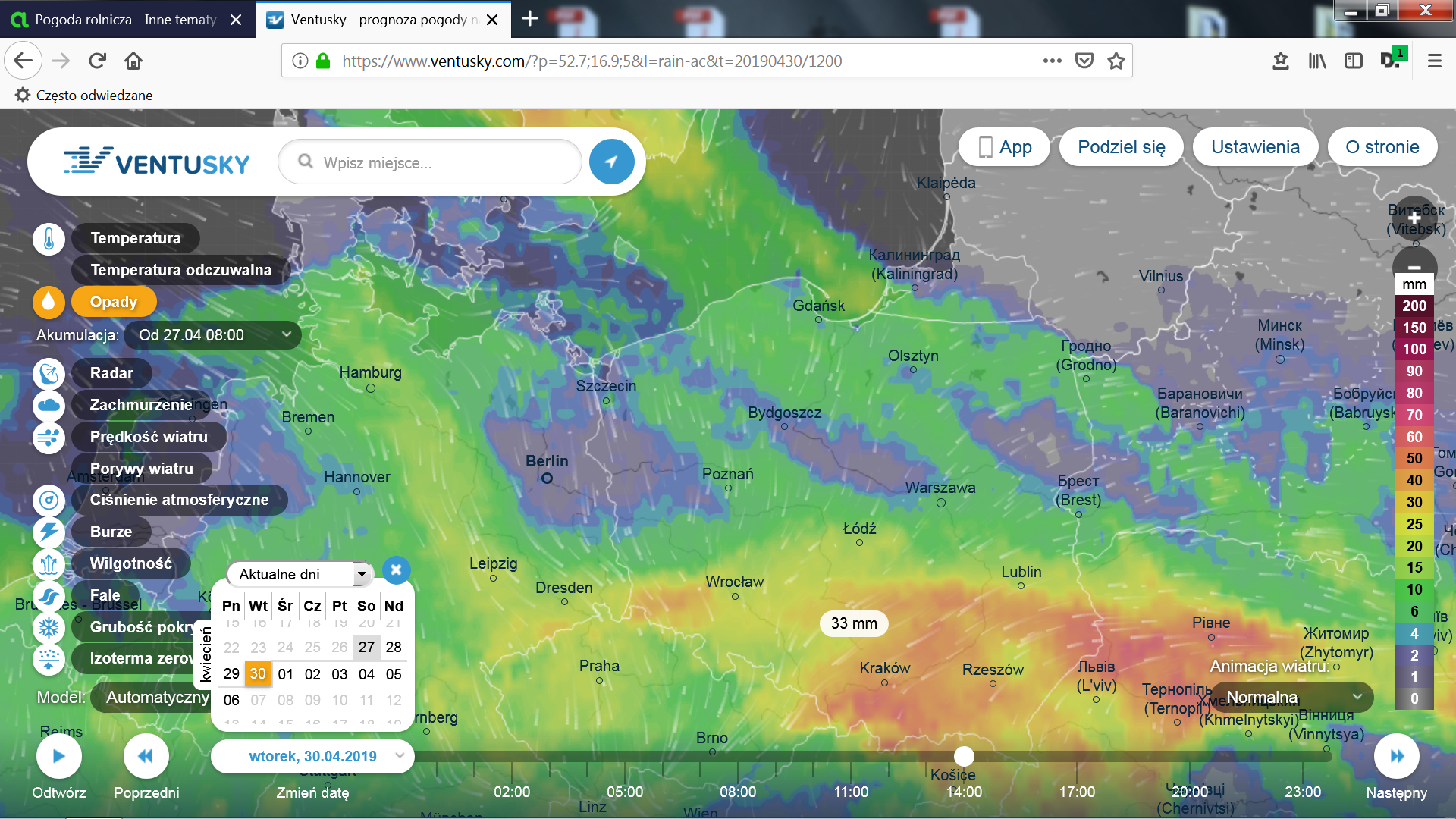
Task: Switch to Porywy wiatru layer
Action: 141,469
